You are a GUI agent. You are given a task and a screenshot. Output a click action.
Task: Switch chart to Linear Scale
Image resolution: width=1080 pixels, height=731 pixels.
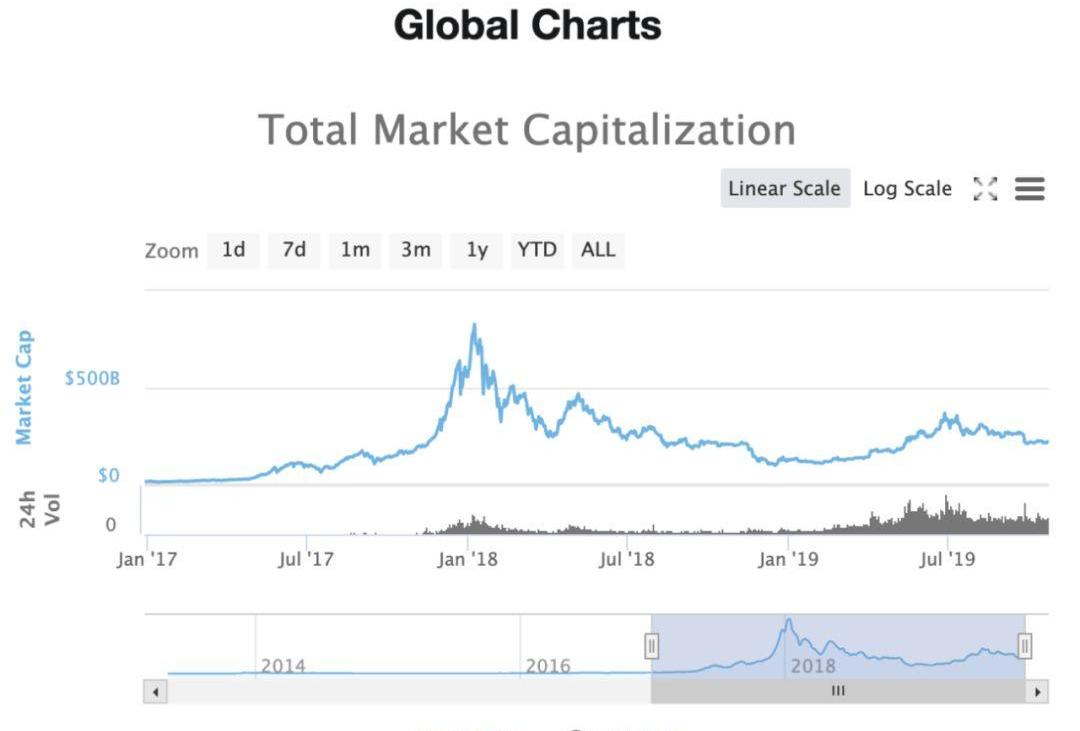click(784, 188)
